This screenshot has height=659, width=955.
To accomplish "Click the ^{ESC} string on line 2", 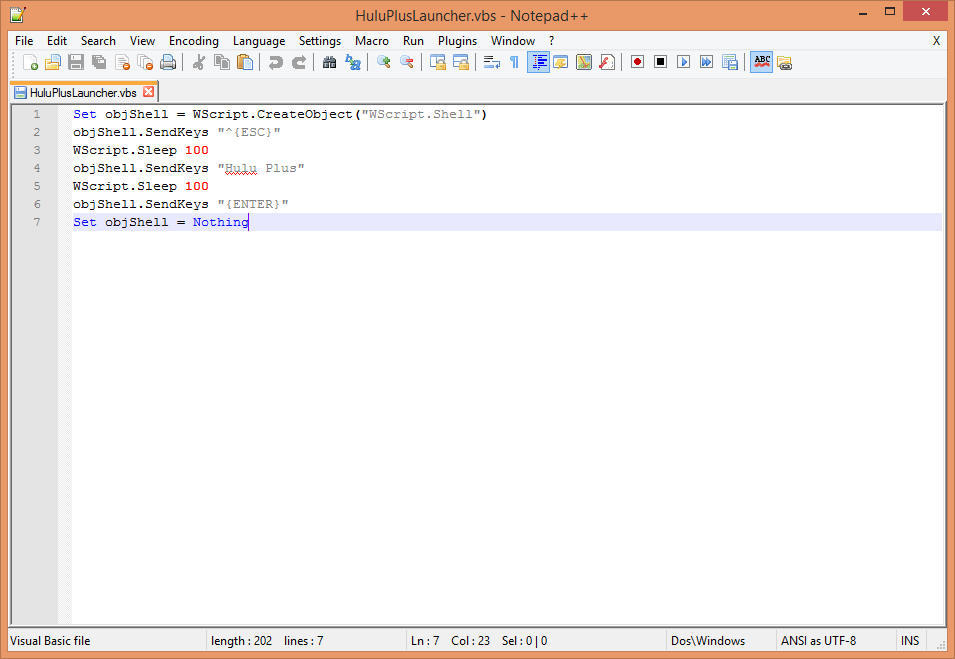I will [249, 132].
